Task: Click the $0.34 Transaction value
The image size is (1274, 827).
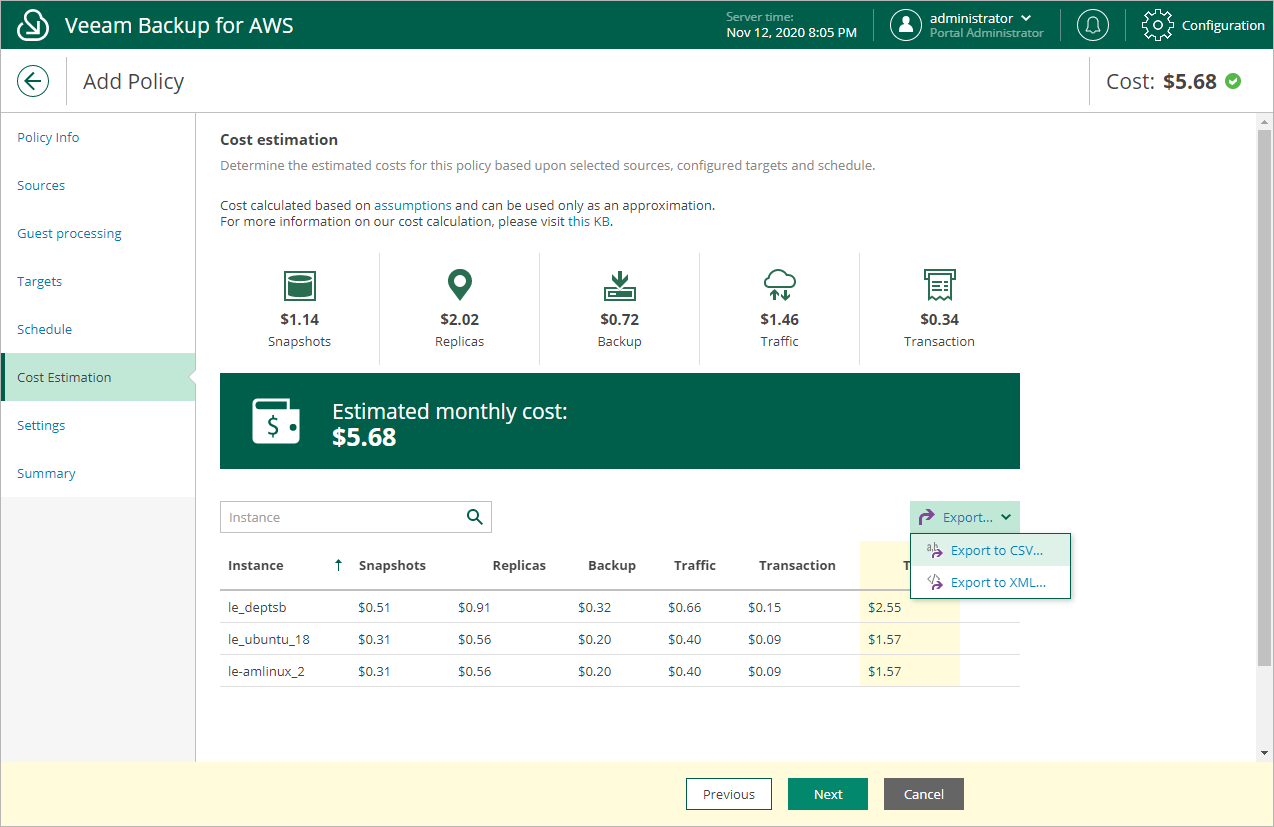Action: tap(939, 320)
